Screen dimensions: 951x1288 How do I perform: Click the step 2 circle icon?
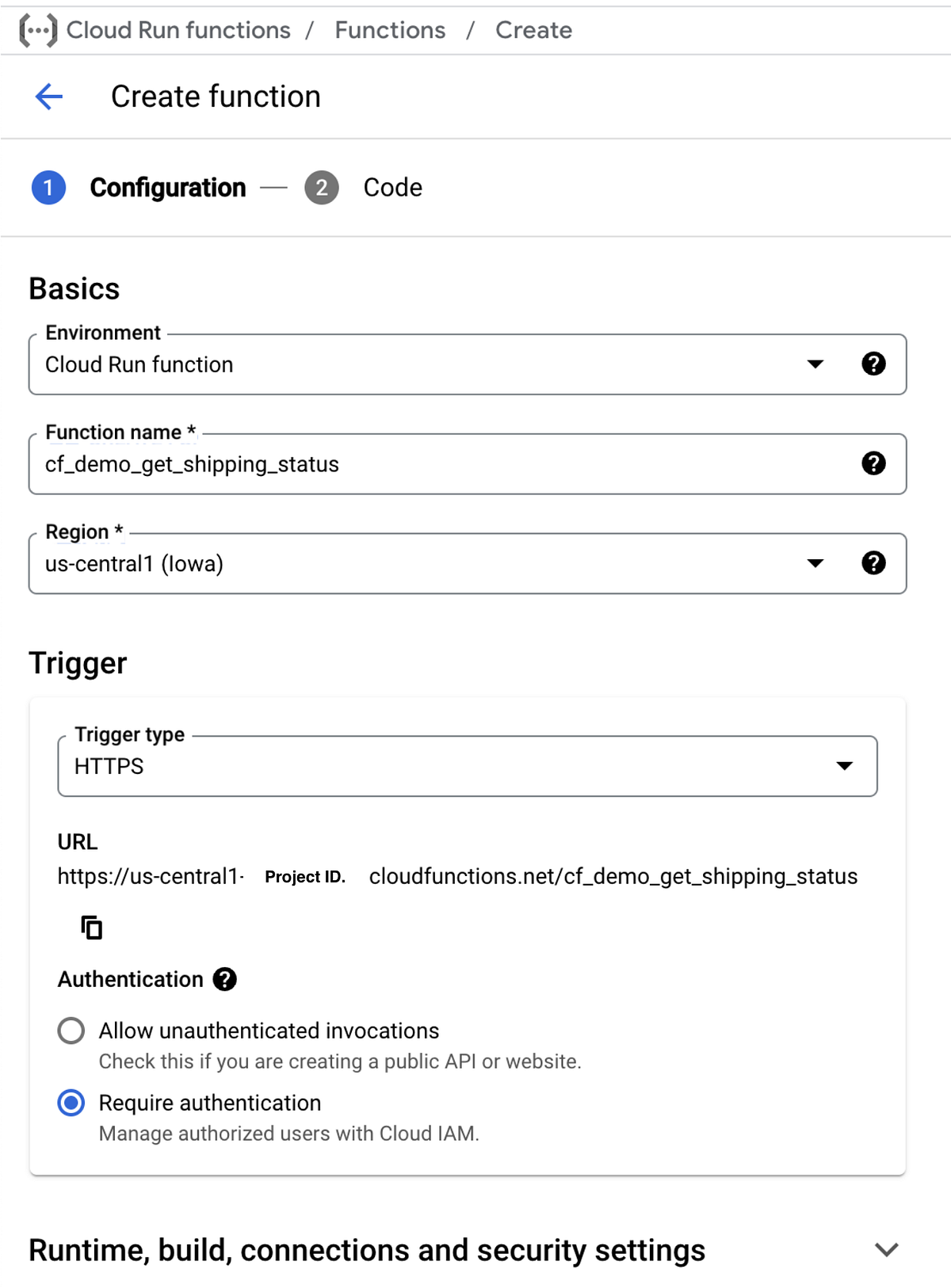tap(322, 188)
